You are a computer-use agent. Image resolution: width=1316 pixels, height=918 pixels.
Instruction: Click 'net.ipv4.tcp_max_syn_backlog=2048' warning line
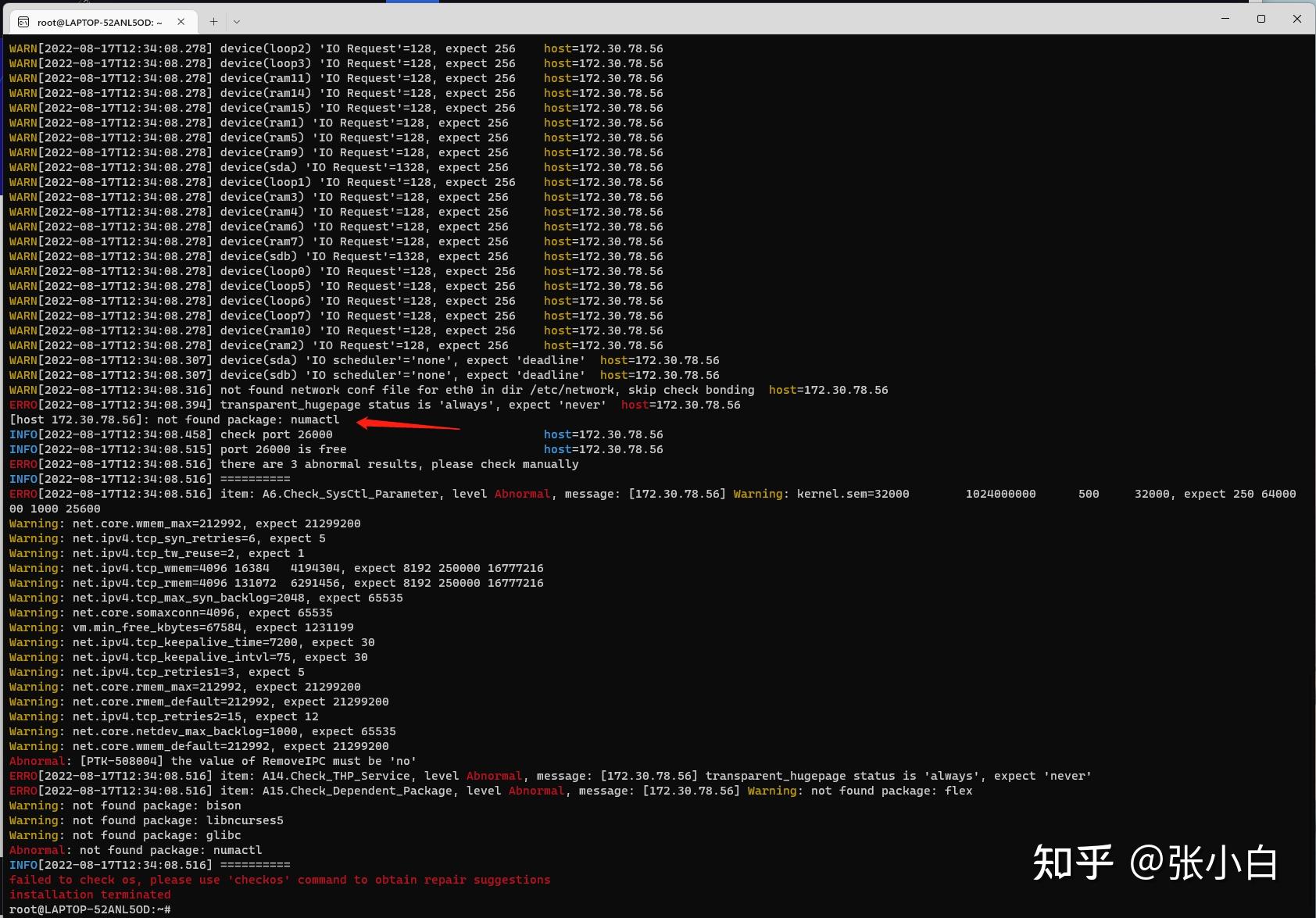[206, 598]
